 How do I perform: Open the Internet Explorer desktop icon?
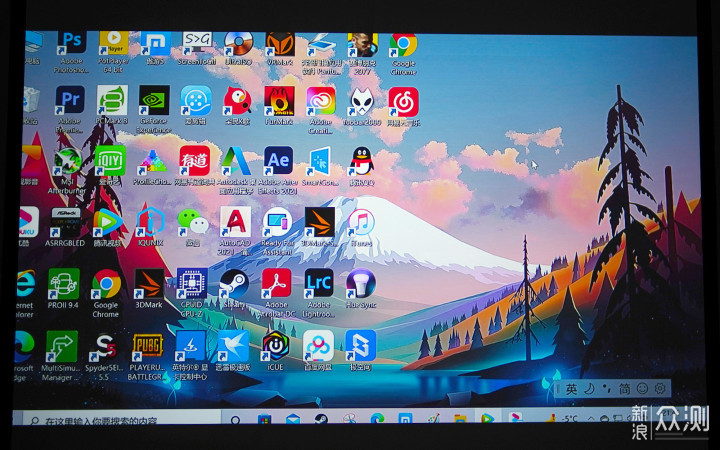25,285
